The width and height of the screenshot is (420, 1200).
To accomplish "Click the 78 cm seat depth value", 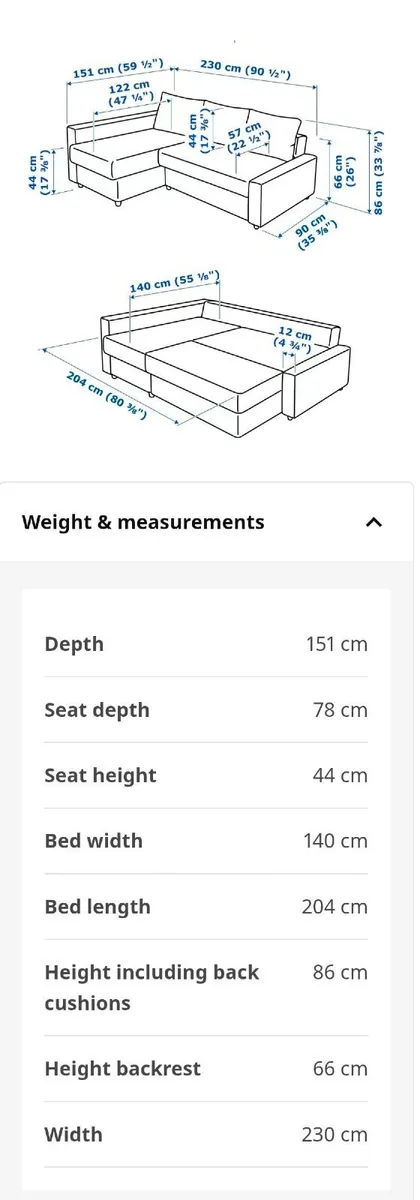I will pos(340,710).
